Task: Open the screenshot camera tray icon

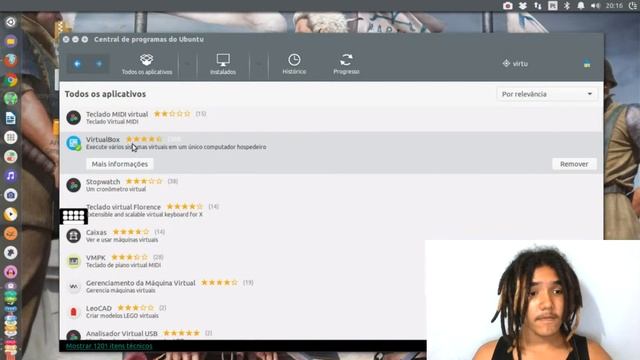Action: [x=507, y=6]
